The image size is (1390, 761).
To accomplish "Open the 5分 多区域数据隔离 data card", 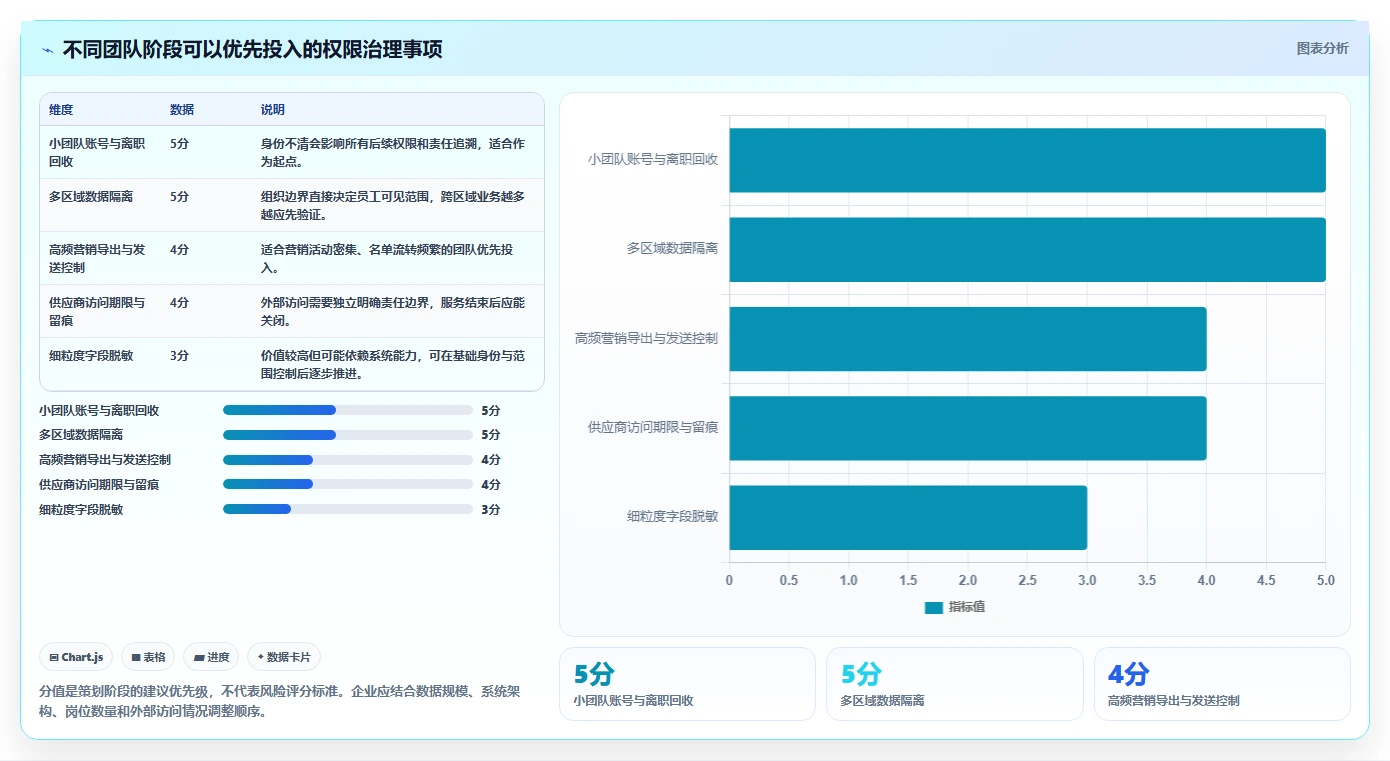I will (955, 684).
